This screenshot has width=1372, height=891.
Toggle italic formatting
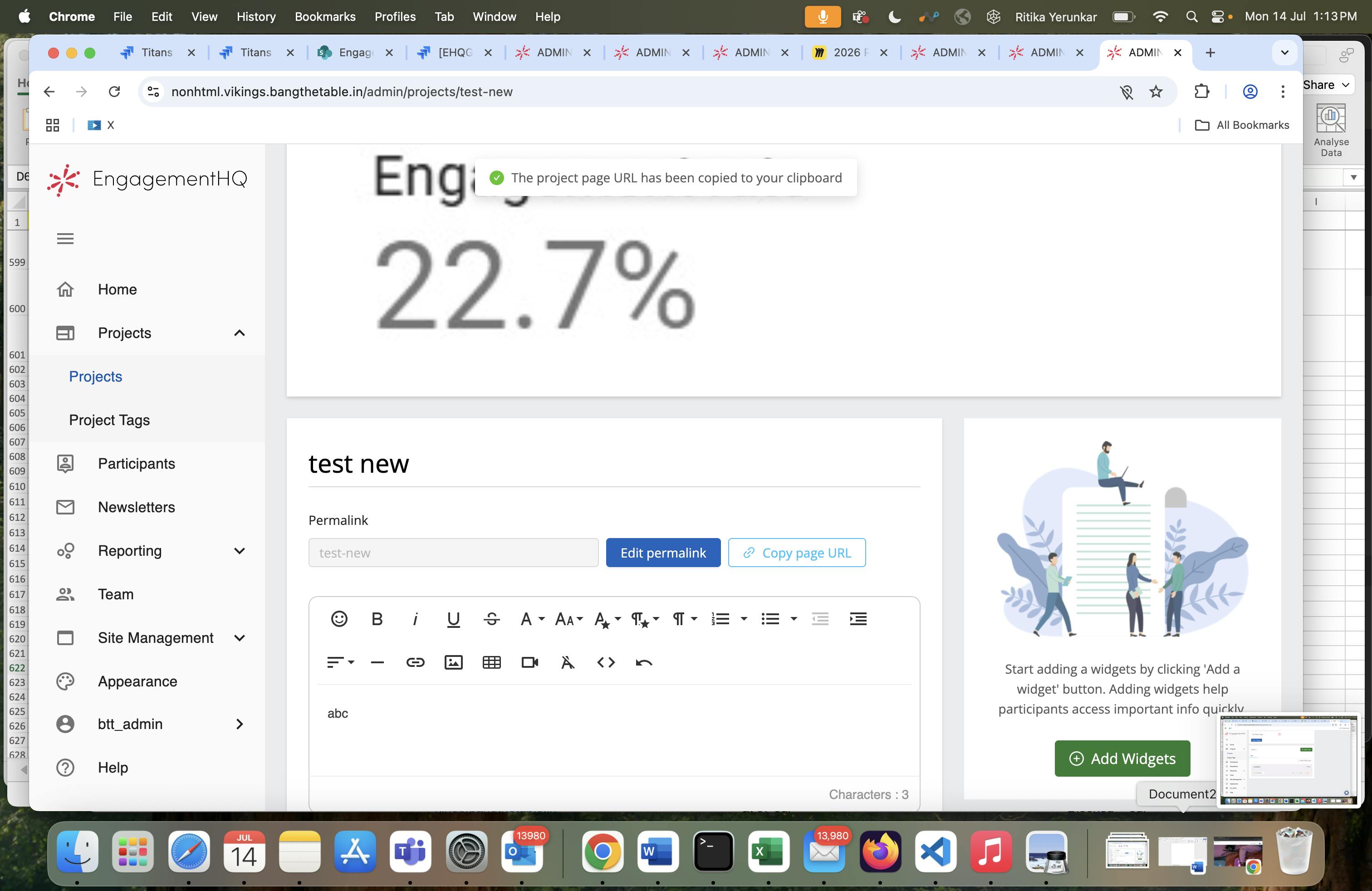pyautogui.click(x=416, y=619)
